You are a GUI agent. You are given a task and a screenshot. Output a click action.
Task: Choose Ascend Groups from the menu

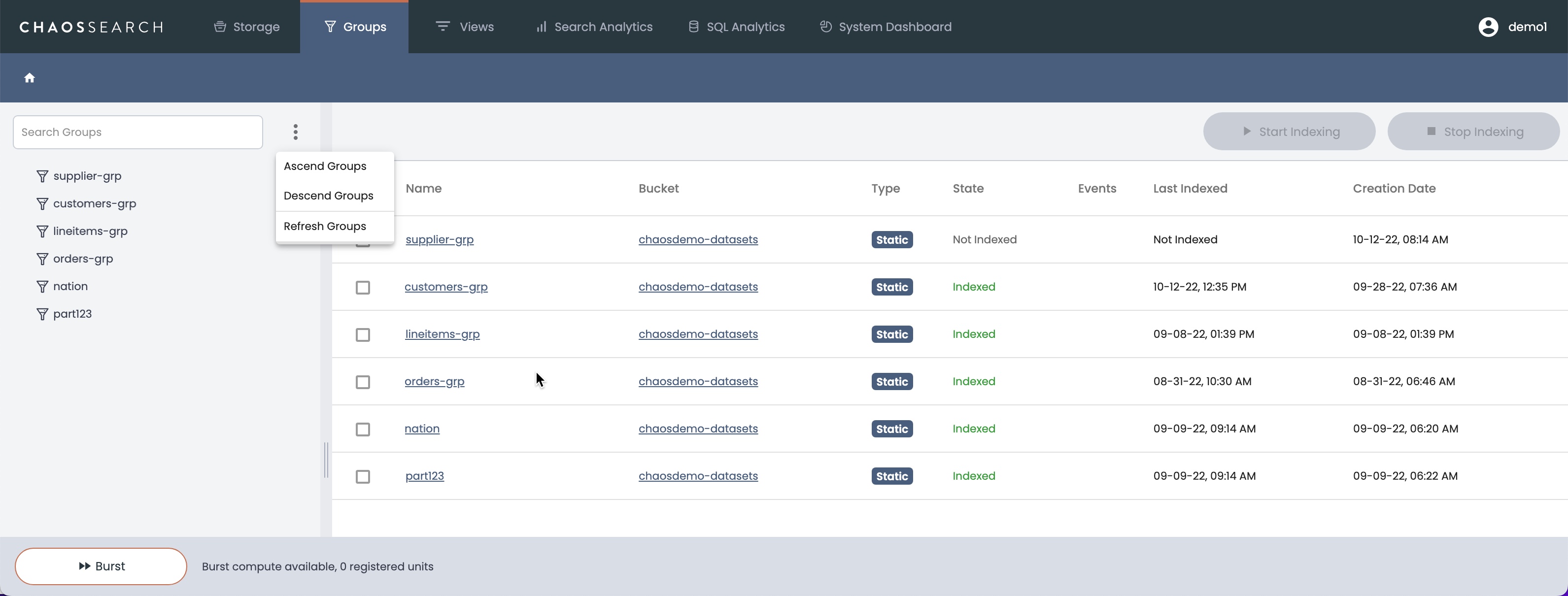tap(325, 166)
